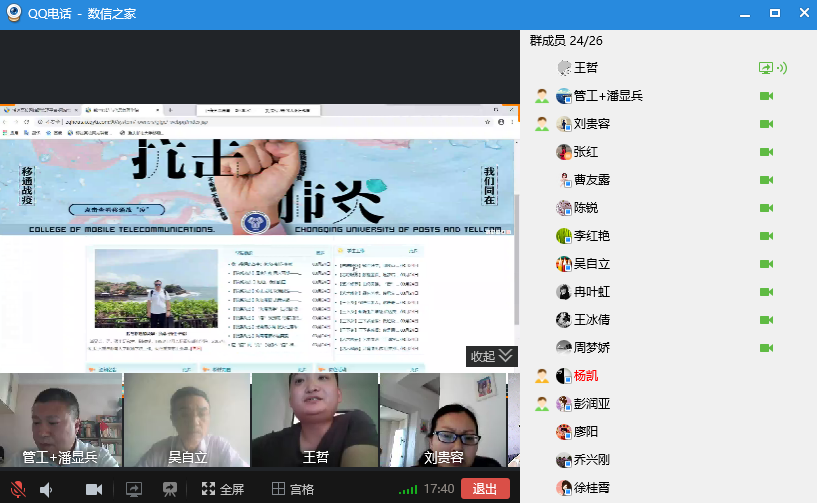Click the camera icon next to 周梦娇

(767, 348)
